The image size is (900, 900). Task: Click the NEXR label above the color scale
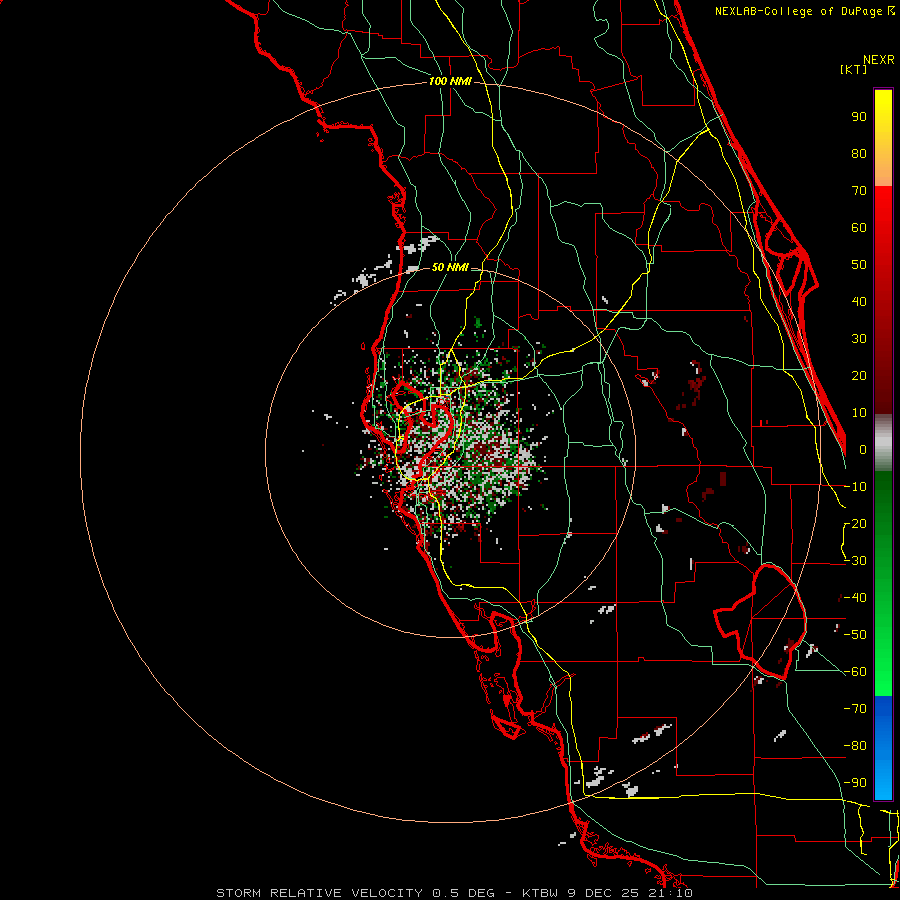(879, 60)
